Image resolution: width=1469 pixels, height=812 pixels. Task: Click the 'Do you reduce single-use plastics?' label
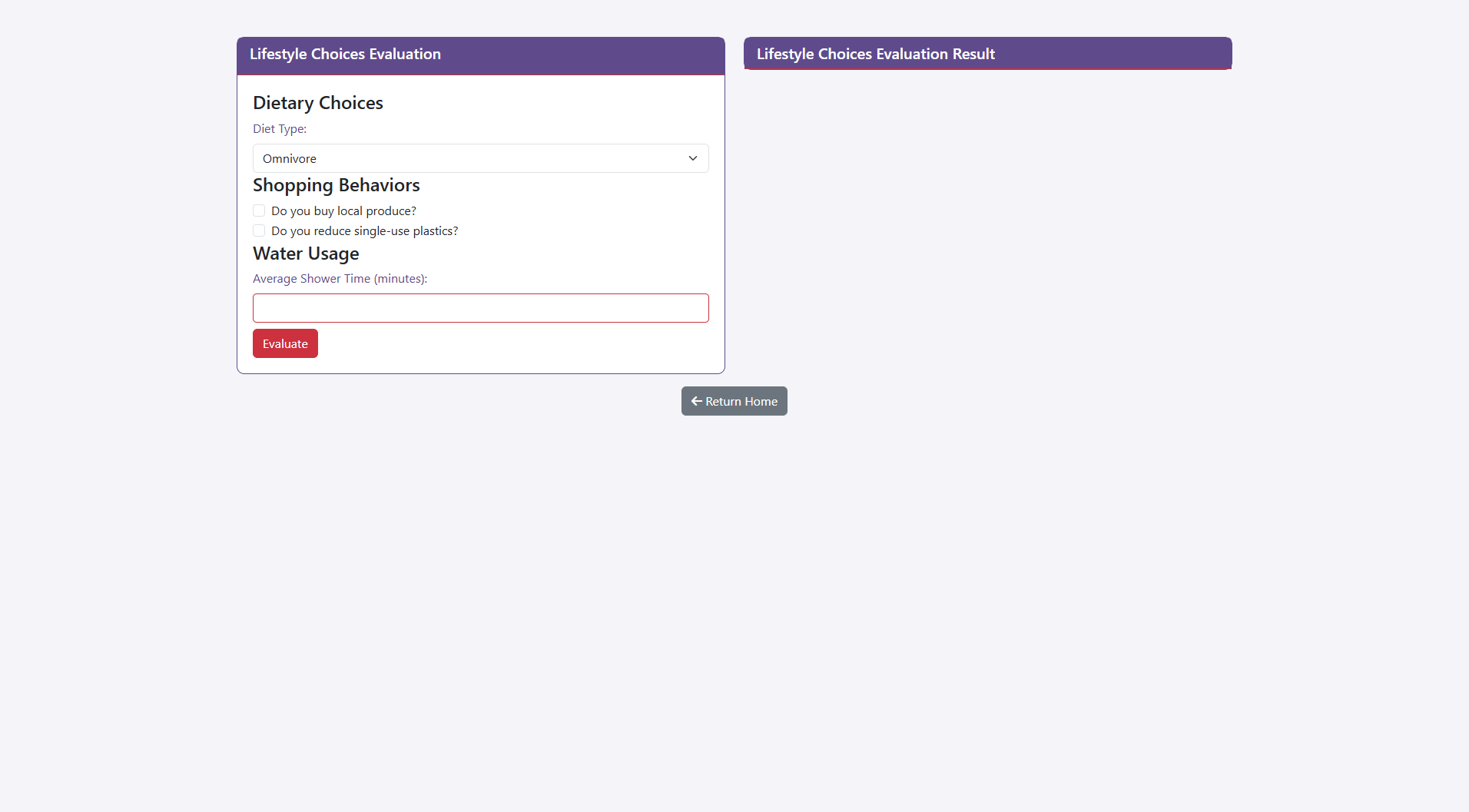tap(364, 231)
